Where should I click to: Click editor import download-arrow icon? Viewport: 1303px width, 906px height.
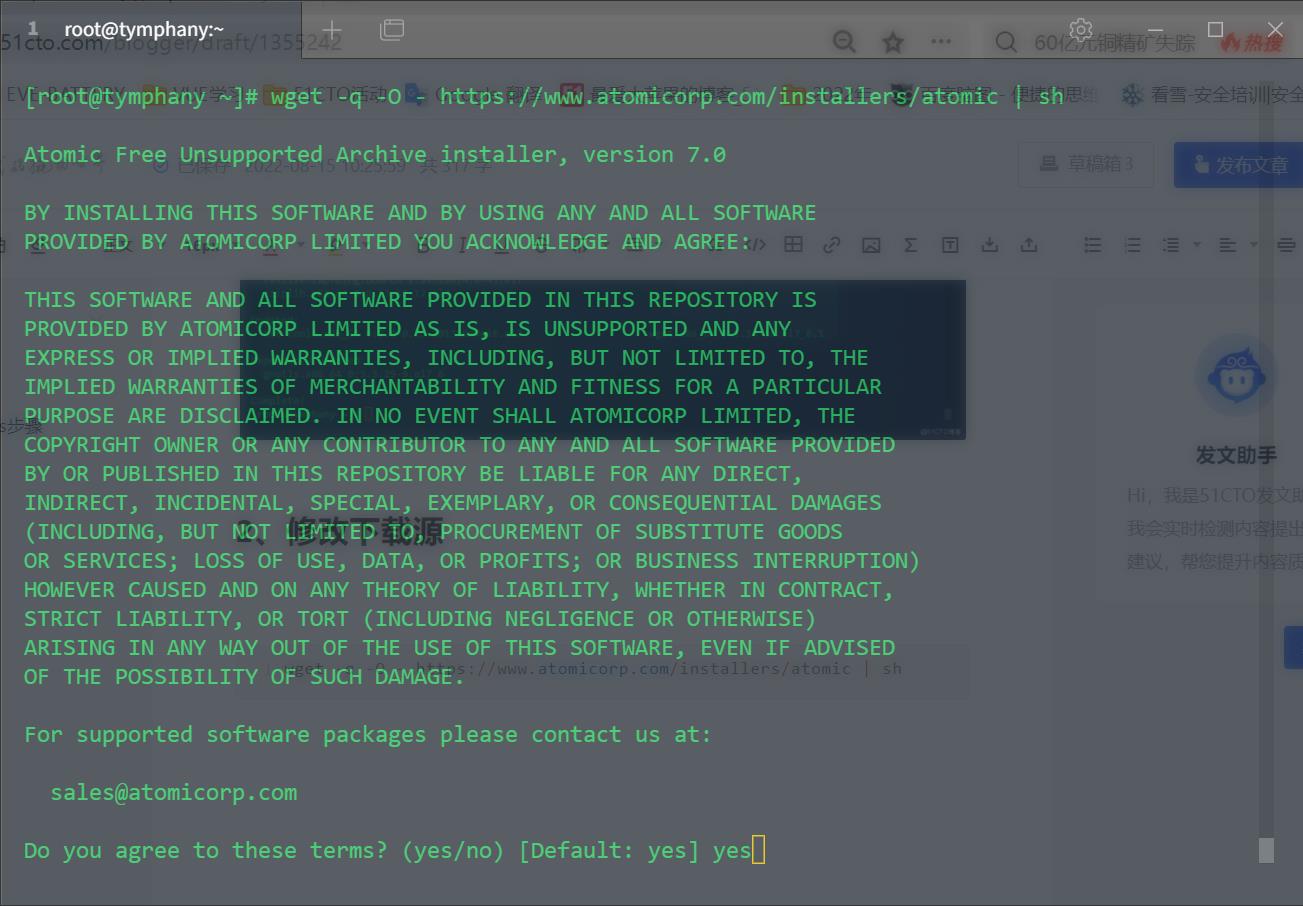(x=989, y=244)
